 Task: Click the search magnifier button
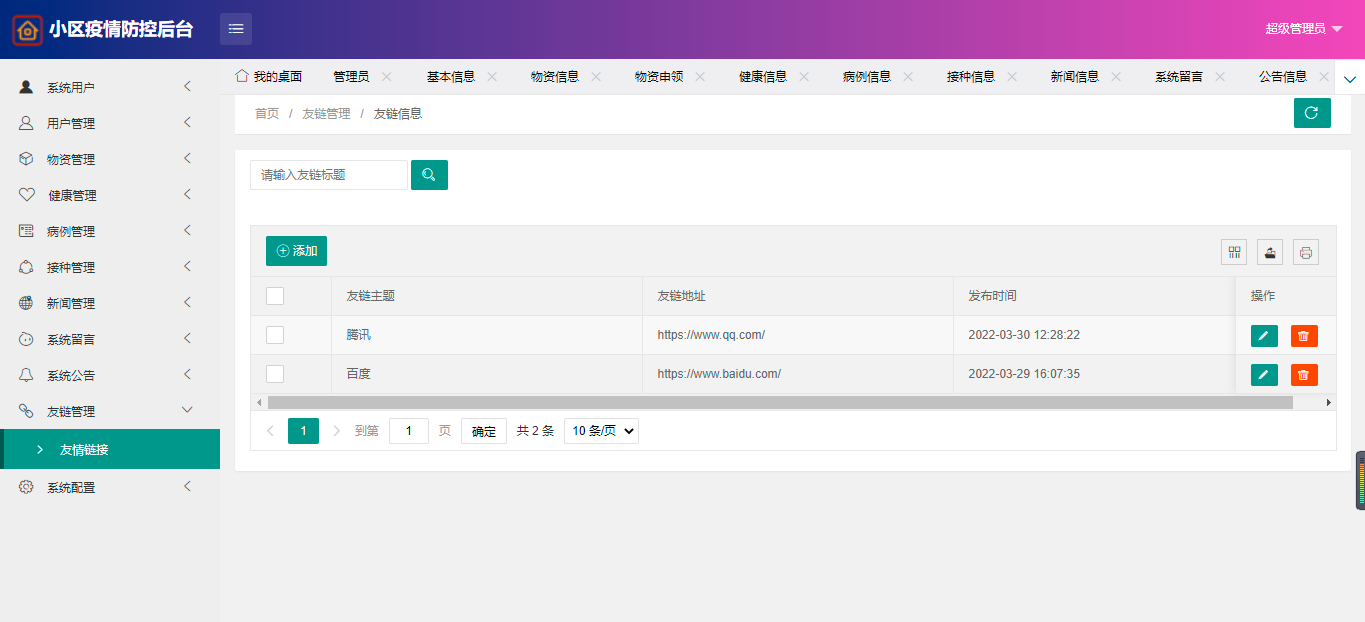(429, 175)
